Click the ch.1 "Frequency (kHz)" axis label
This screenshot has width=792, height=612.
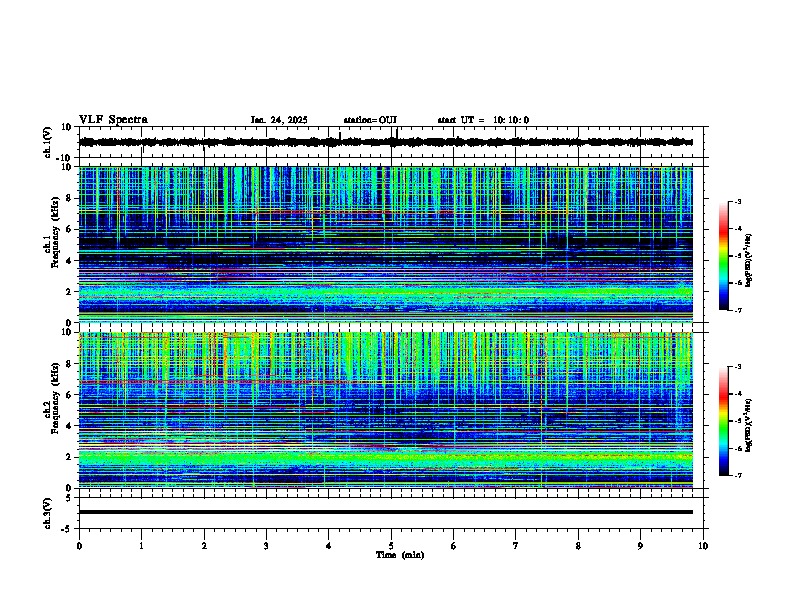point(55,232)
